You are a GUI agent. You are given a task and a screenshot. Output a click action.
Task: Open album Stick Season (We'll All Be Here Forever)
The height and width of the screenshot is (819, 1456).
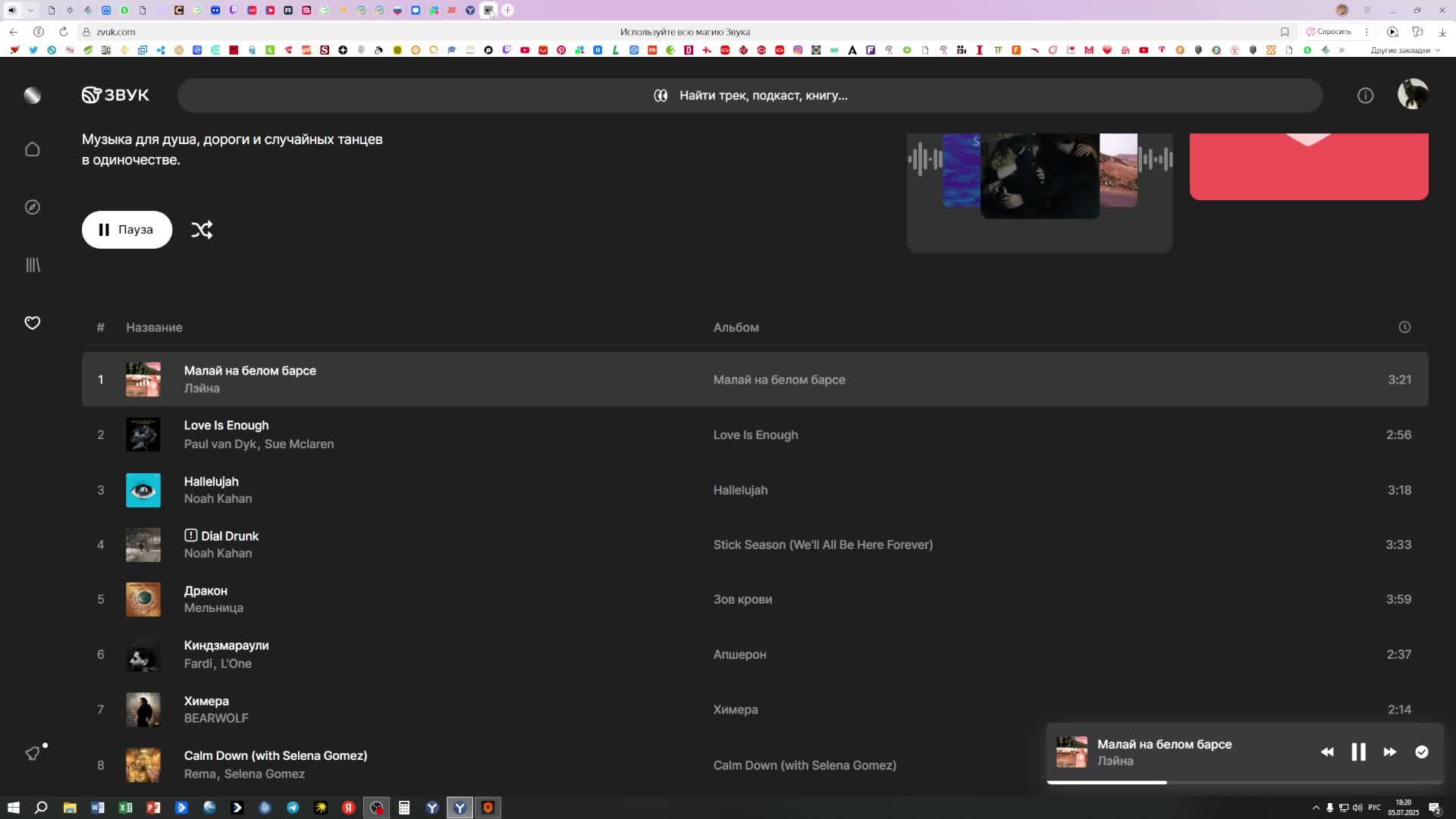point(823,545)
